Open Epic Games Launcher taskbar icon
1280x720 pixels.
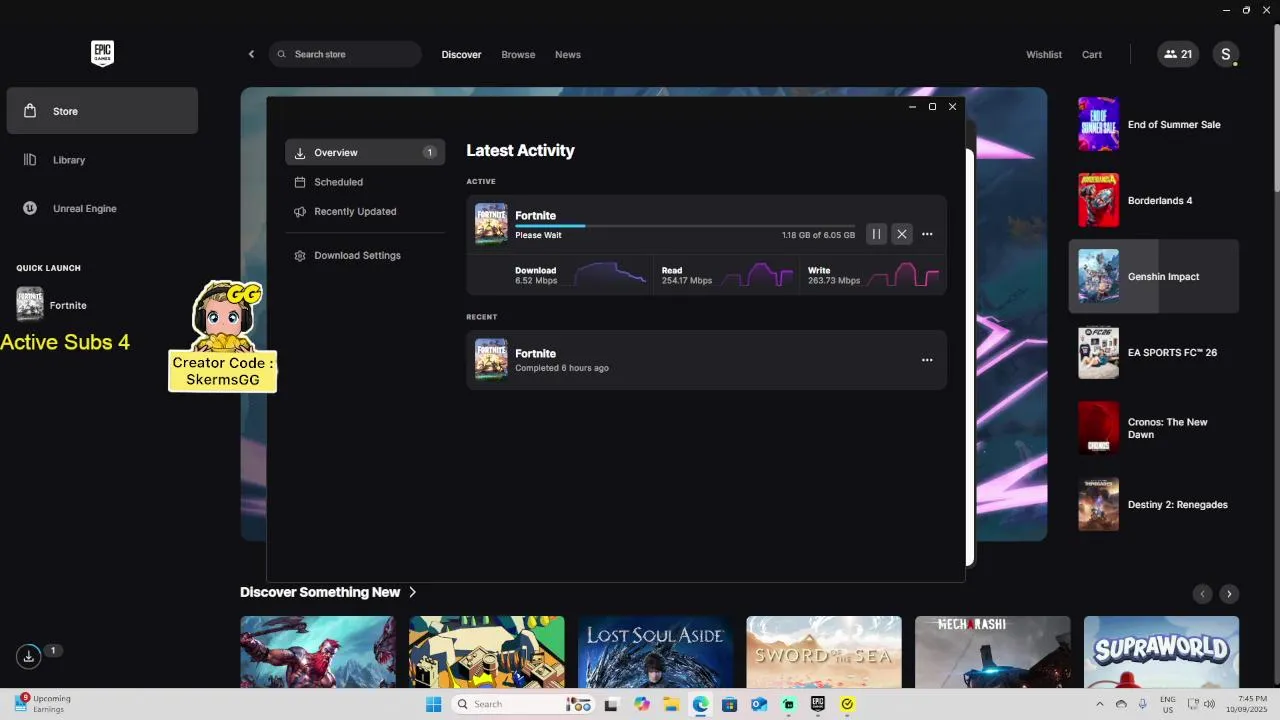818,704
